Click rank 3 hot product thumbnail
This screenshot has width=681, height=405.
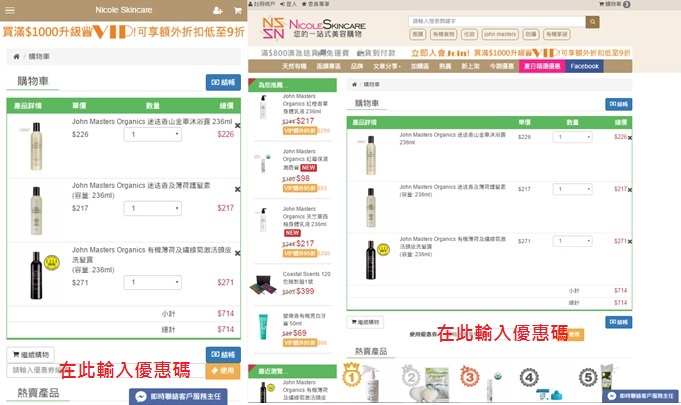click(481, 382)
